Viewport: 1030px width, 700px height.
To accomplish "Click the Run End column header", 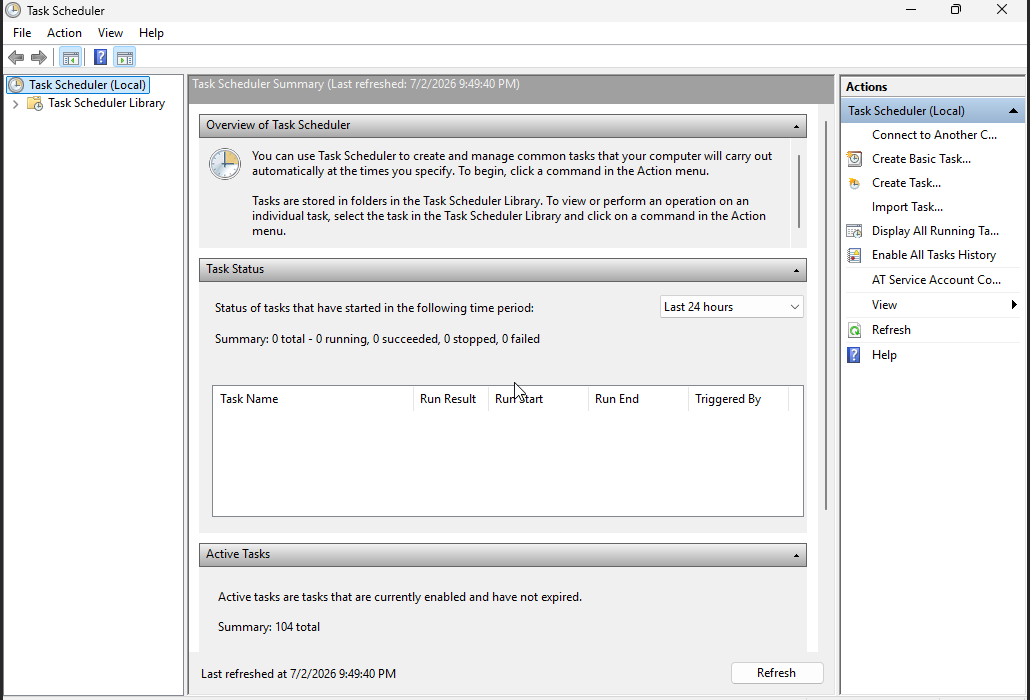I will (638, 399).
